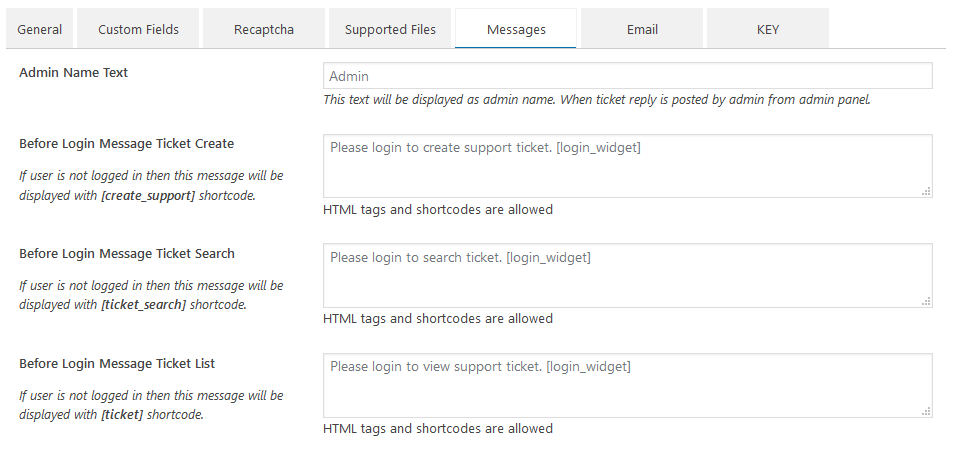The image size is (961, 462).
Task: Click the view support ticket message textarea
Action: (628, 385)
